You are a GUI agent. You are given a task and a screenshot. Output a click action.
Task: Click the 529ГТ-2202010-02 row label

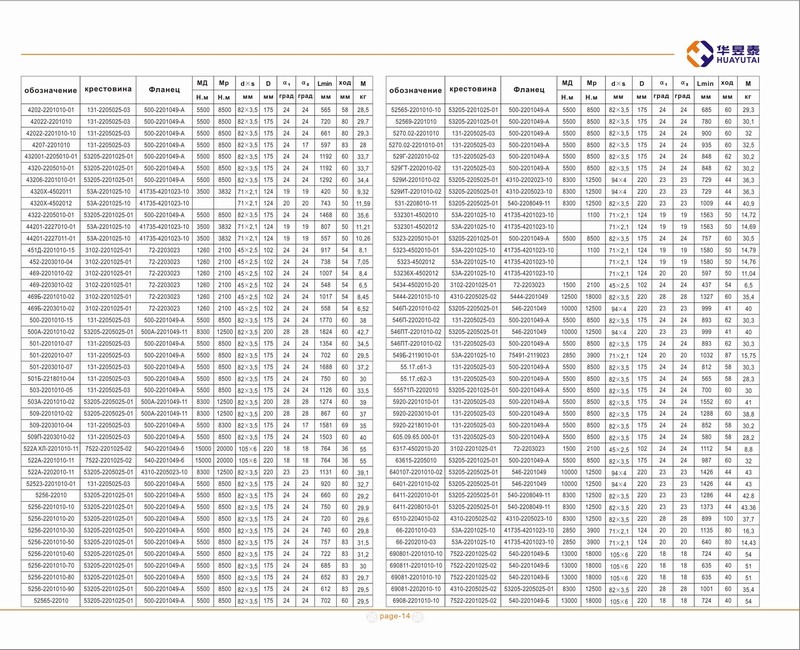click(x=415, y=168)
